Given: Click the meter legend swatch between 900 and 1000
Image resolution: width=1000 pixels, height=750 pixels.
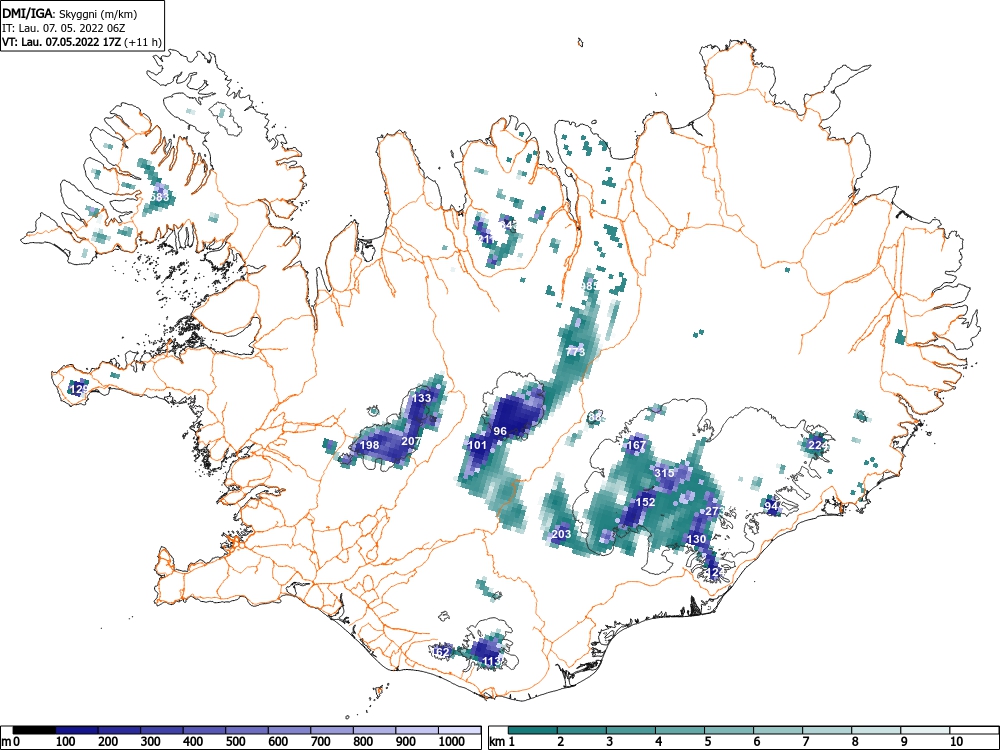Looking at the screenshot, I should pyautogui.click(x=417, y=730).
